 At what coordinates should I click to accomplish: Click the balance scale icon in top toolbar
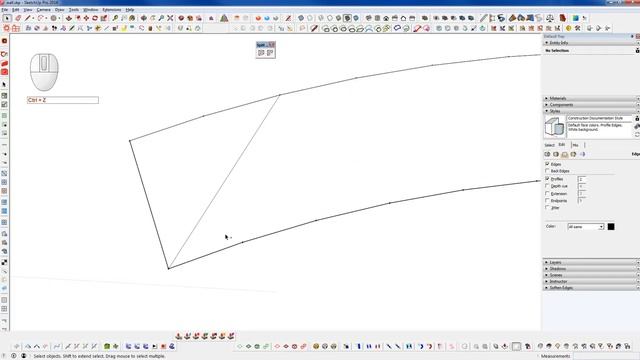coord(550,18)
